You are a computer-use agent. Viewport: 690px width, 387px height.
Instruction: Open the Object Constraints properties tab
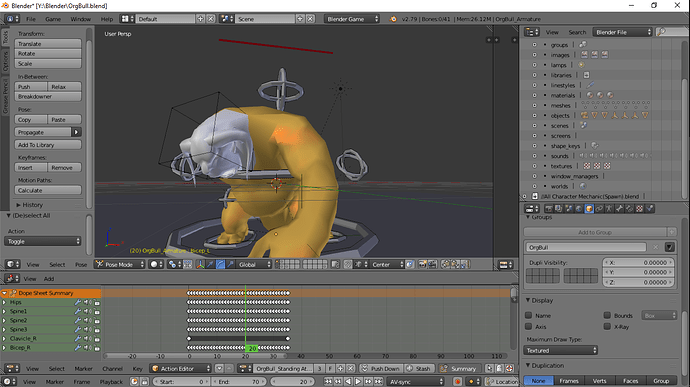click(x=599, y=209)
